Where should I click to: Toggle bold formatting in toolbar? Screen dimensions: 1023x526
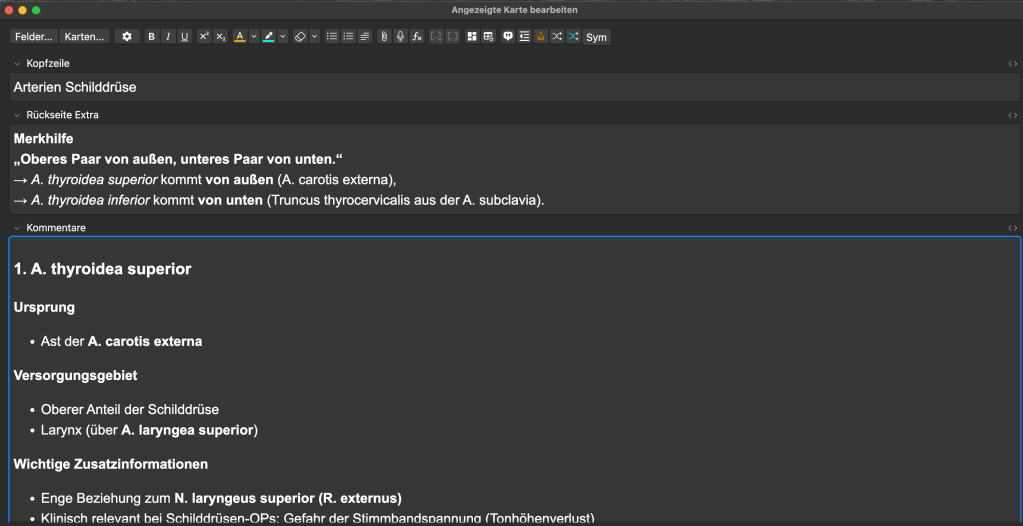click(x=152, y=37)
